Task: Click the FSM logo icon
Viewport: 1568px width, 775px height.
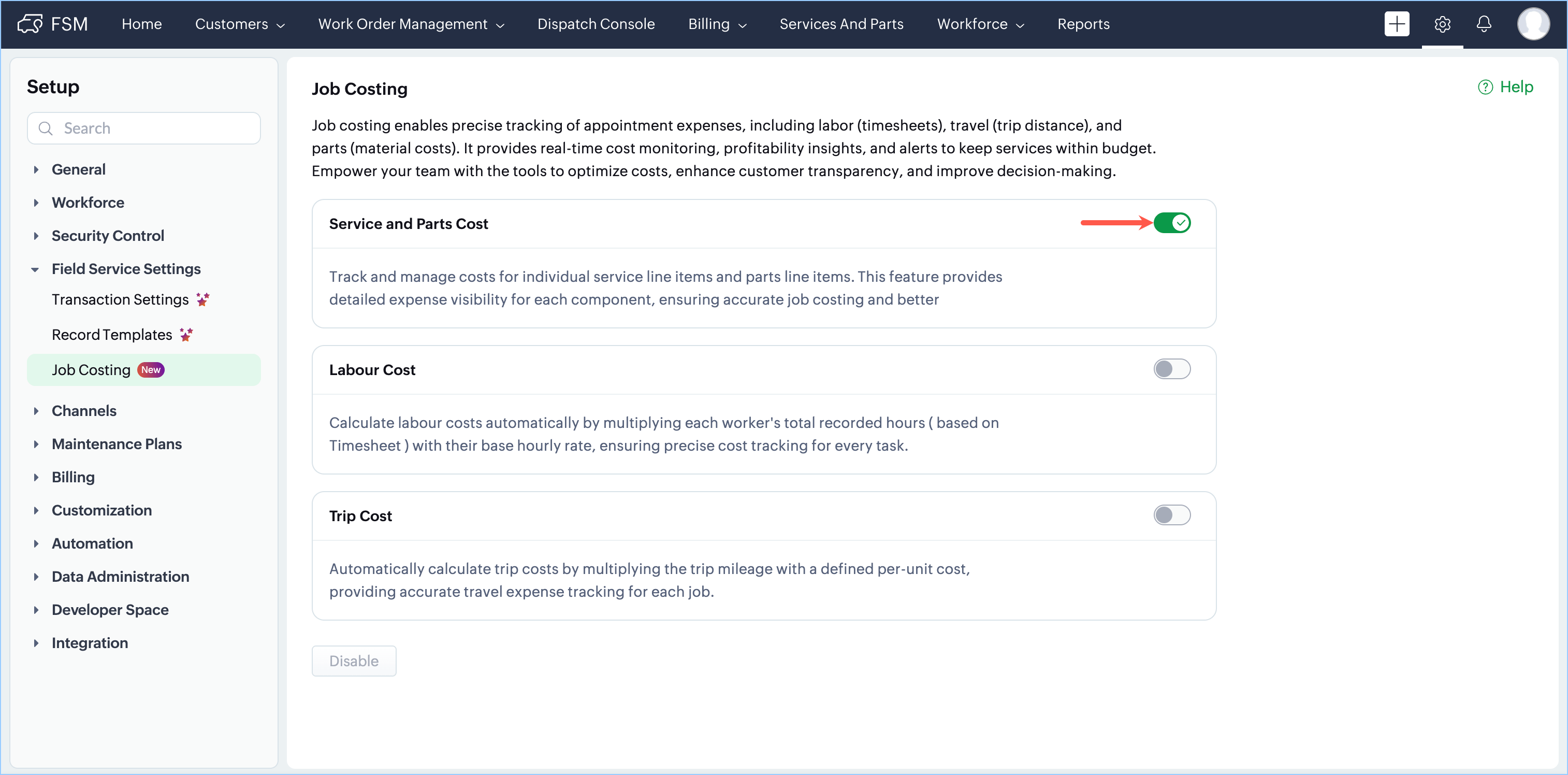Action: click(x=29, y=24)
